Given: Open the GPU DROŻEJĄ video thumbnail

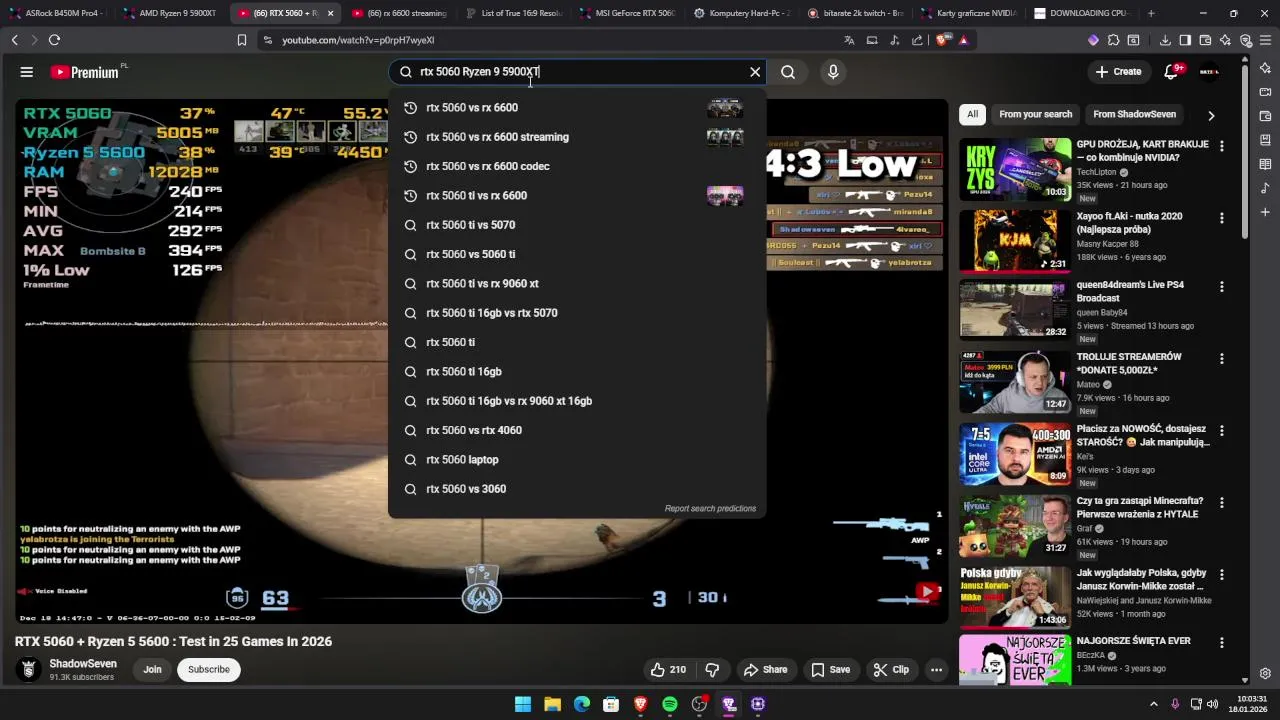Looking at the screenshot, I should click(1015, 169).
